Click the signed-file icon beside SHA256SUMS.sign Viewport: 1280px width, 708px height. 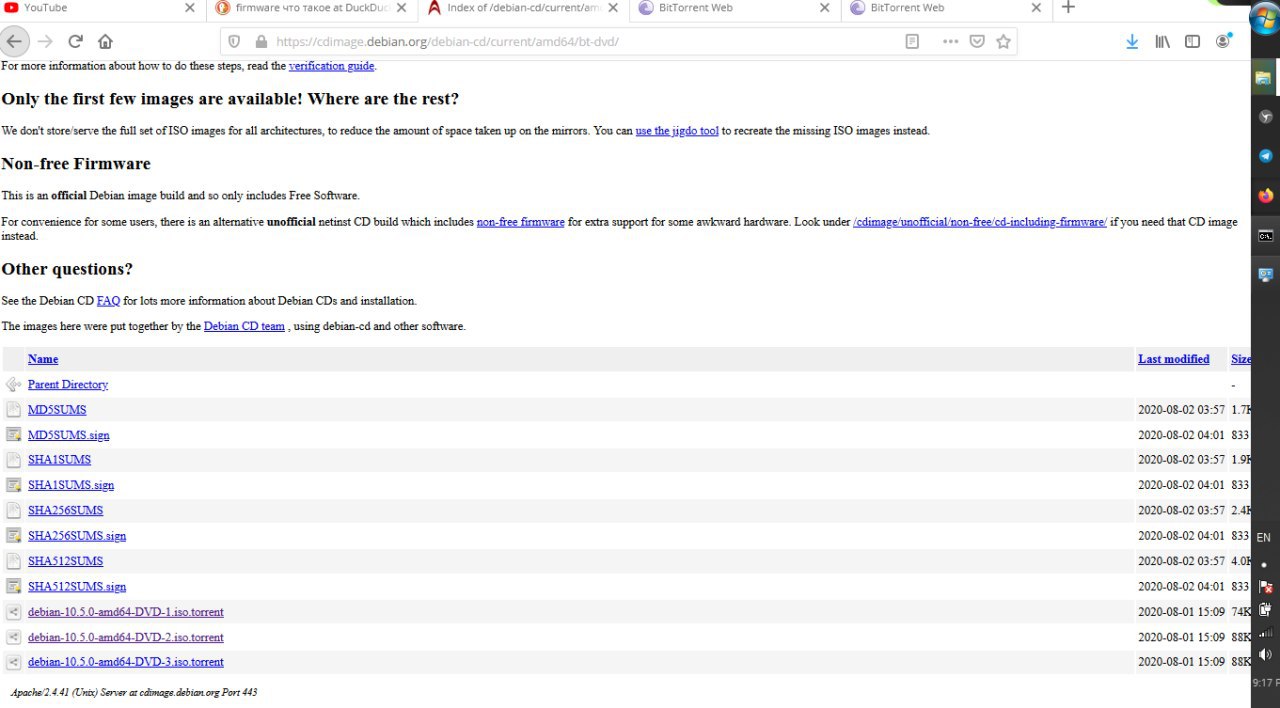coord(13,536)
